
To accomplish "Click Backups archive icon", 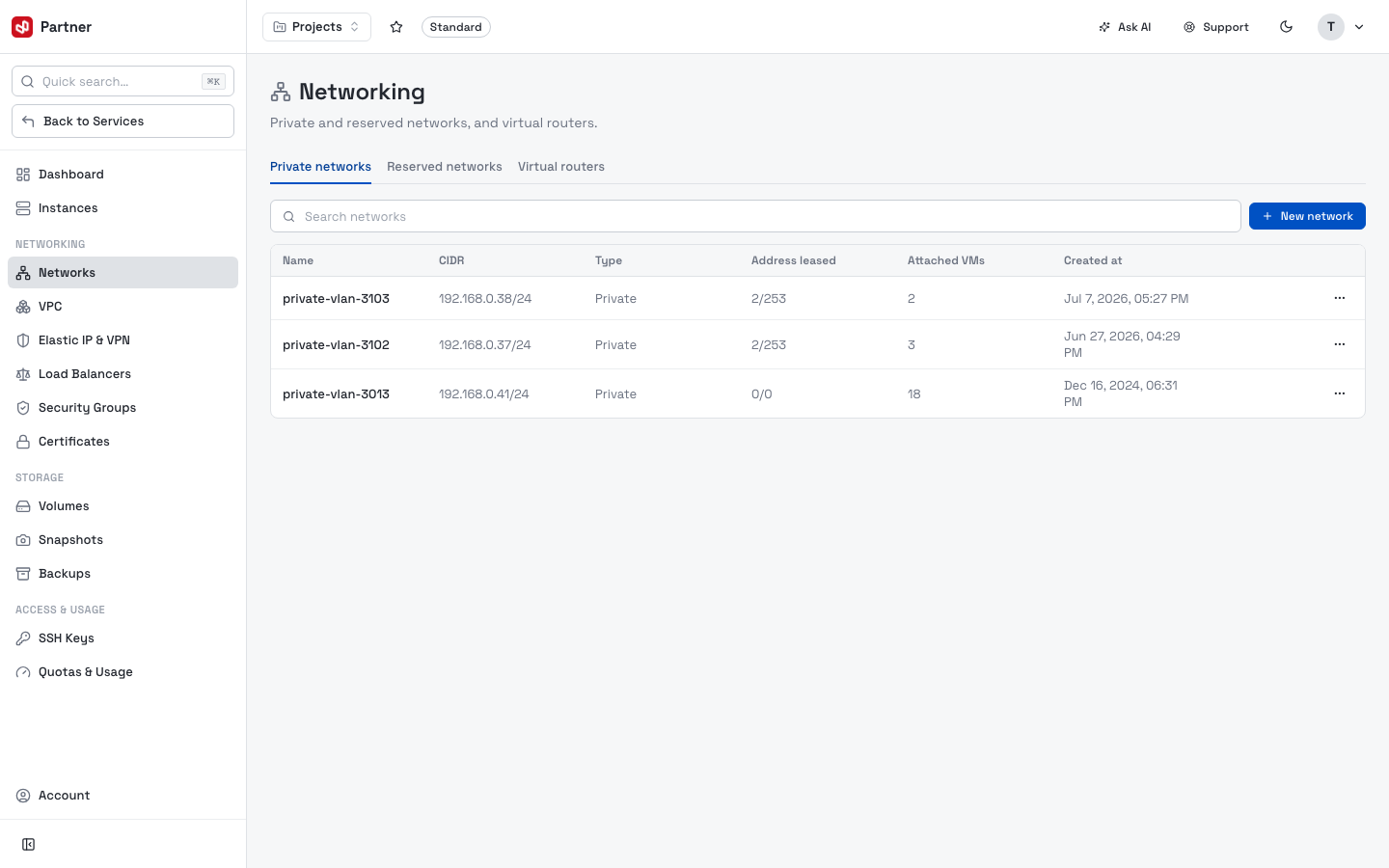I will [23, 574].
